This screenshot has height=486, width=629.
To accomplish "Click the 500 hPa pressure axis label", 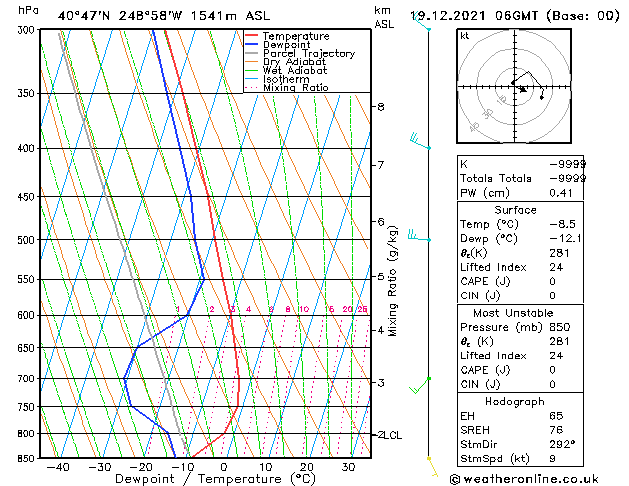I will 26,240.
